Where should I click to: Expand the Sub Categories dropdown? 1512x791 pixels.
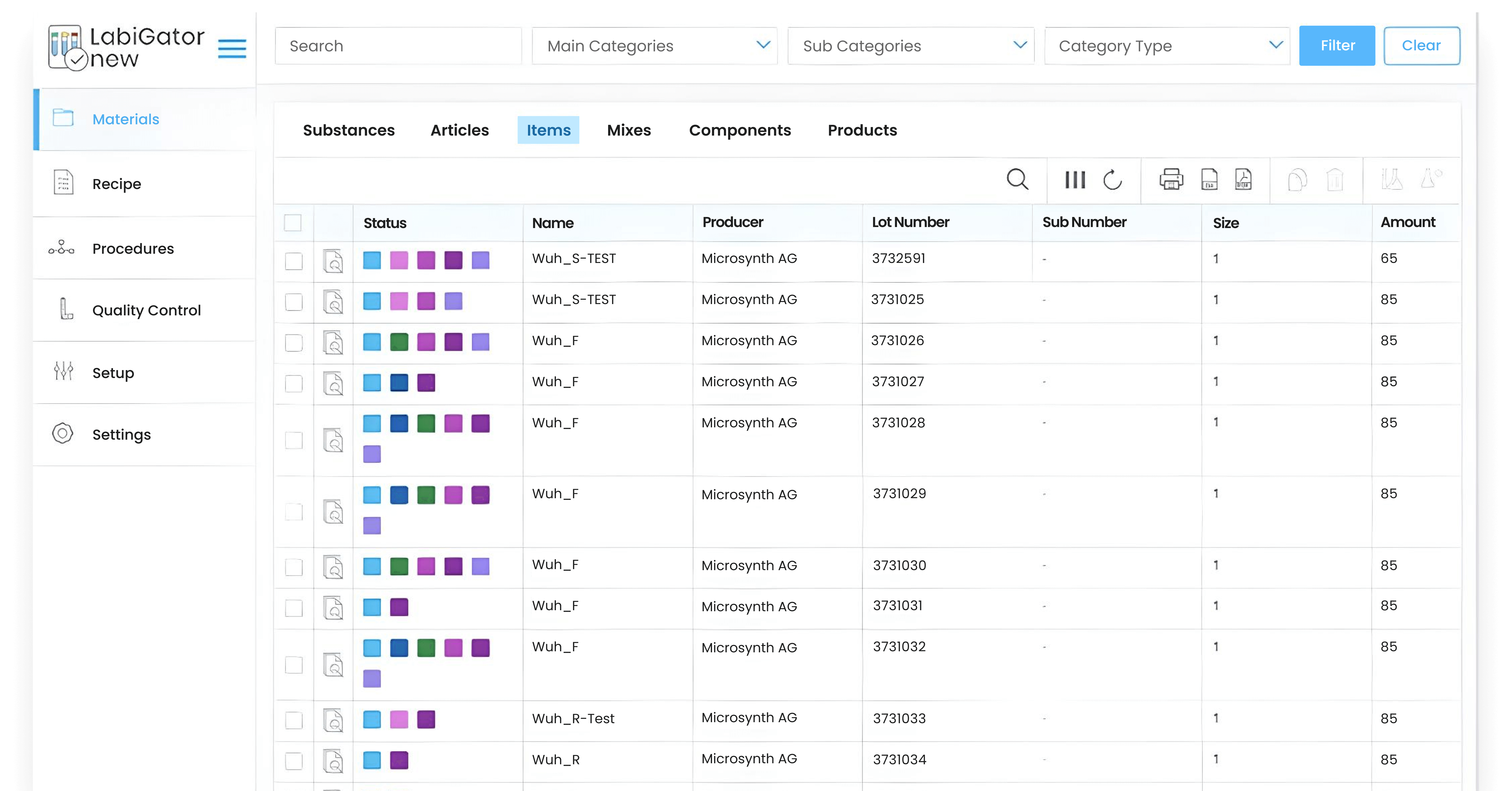pos(910,46)
